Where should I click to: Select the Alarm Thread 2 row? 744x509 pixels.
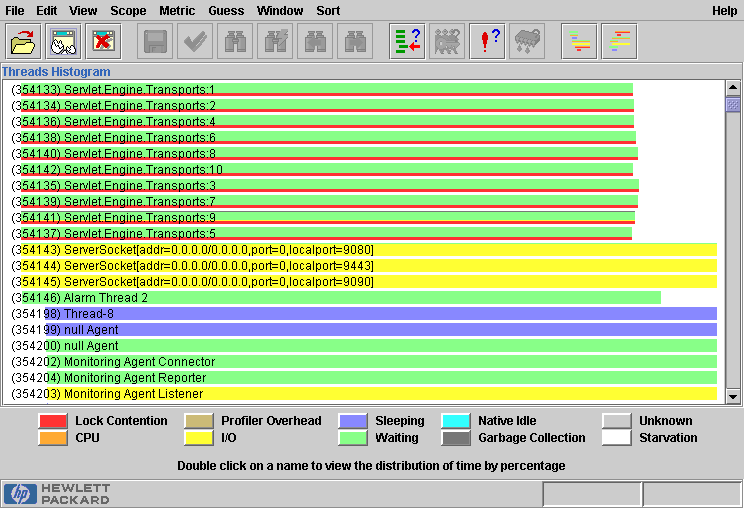coord(105,298)
